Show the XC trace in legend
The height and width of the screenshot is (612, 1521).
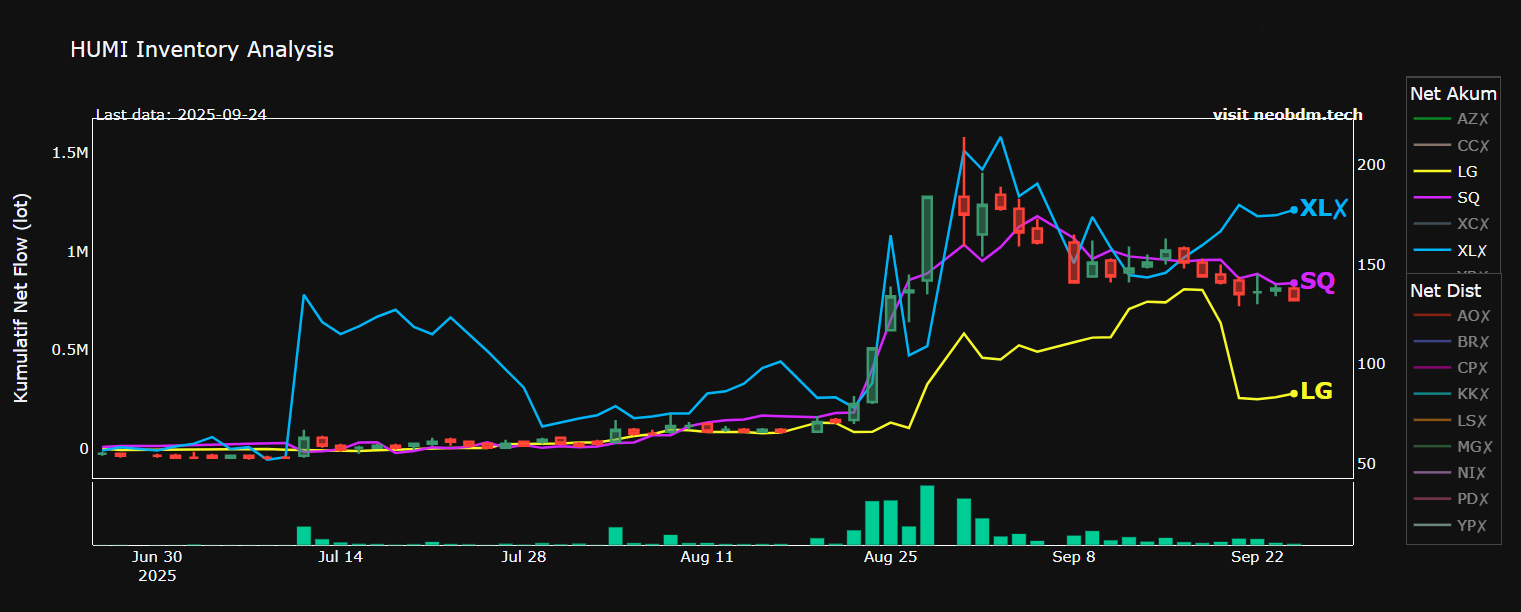pyautogui.click(x=1472, y=224)
